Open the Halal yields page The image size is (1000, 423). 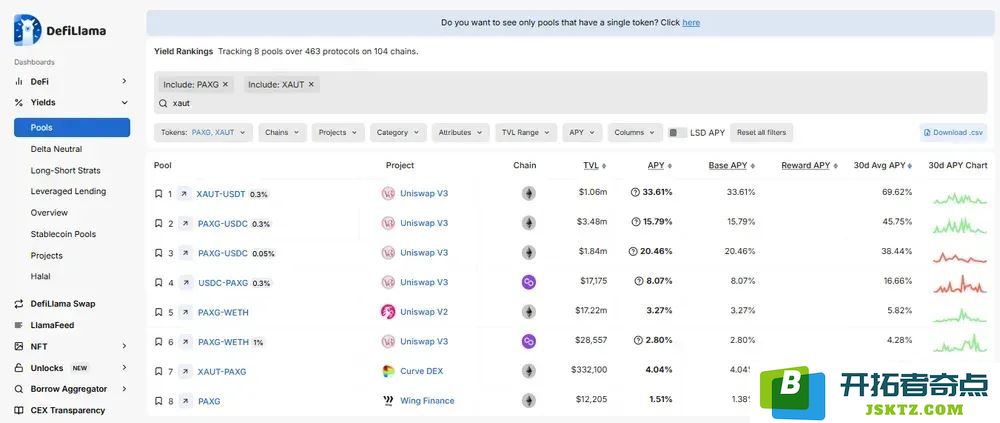click(40, 276)
